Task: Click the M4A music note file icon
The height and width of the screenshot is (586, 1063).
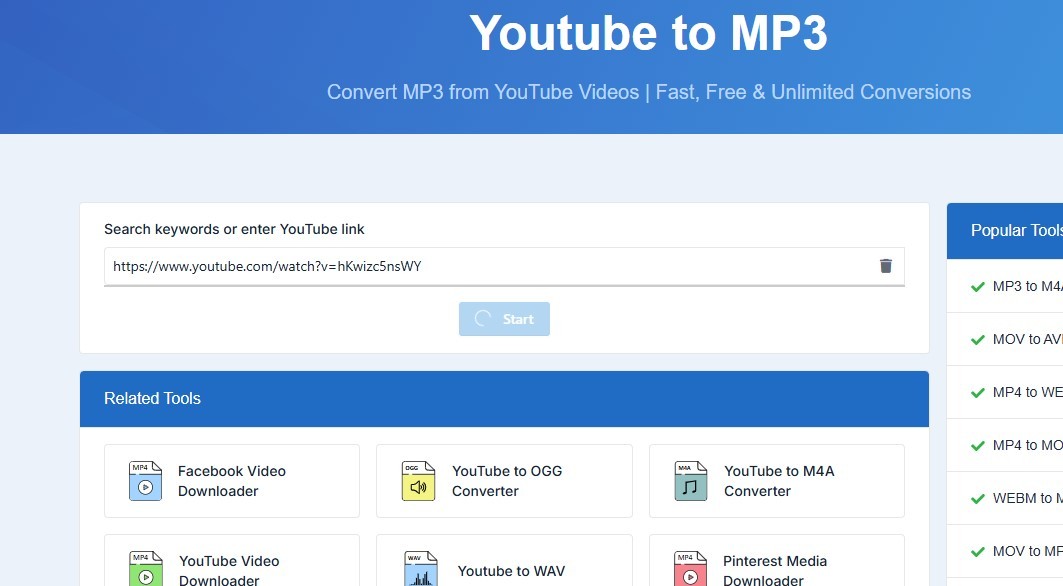Action: [690, 481]
